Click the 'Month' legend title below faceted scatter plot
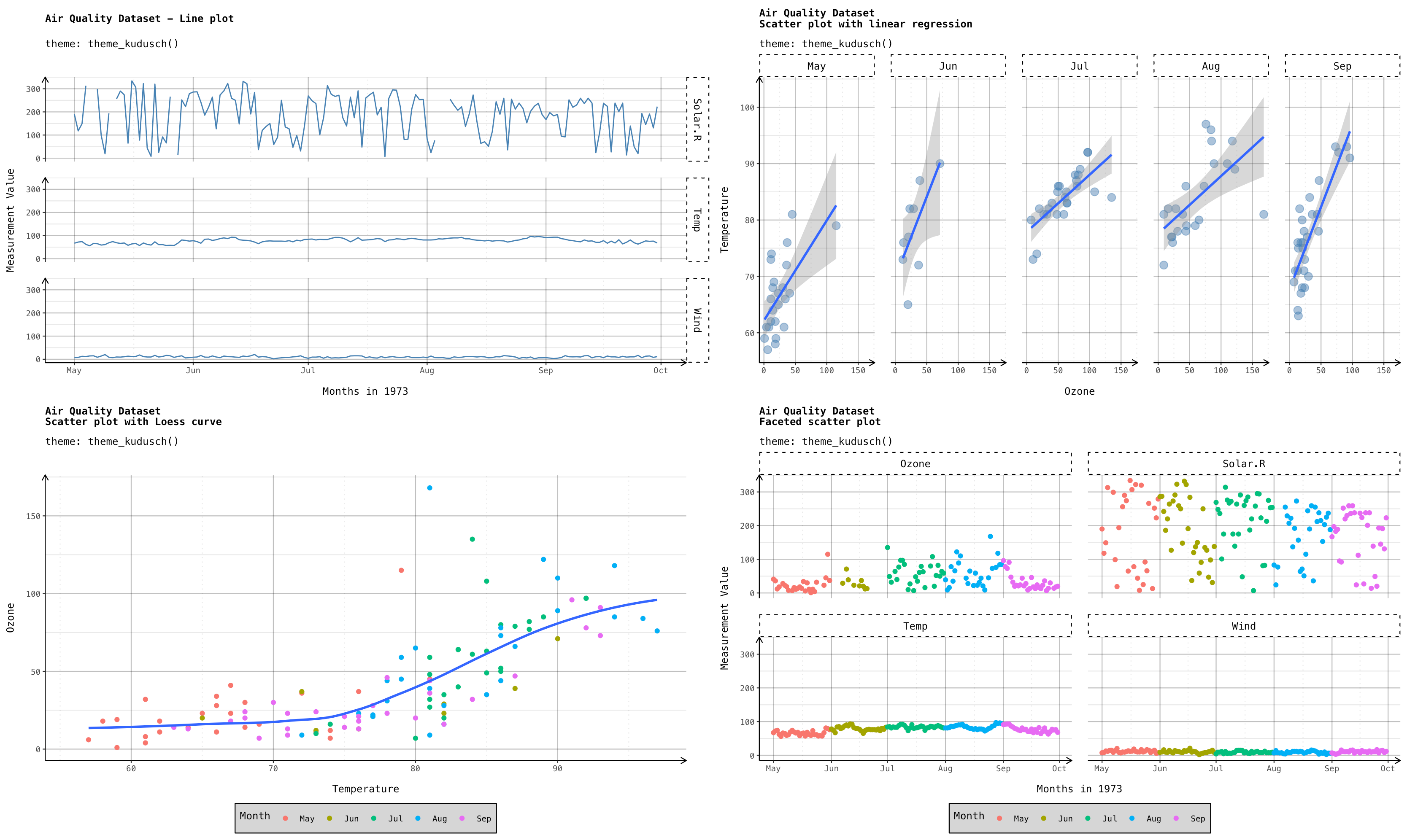Viewport: 1407px width, 840px height. pyautogui.click(x=969, y=816)
